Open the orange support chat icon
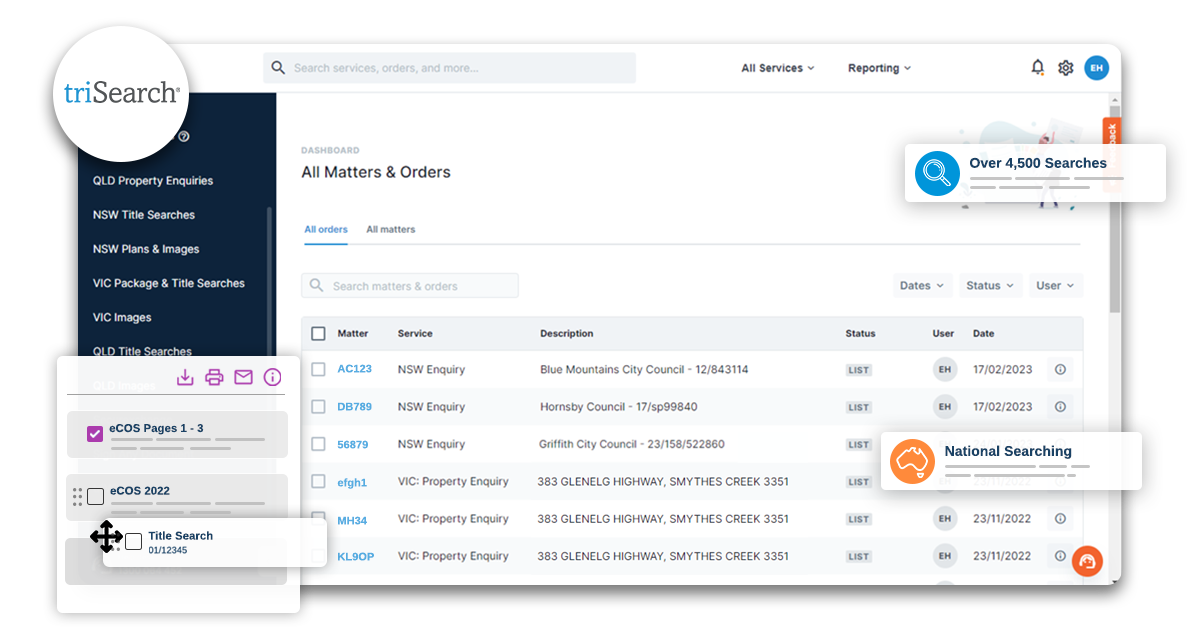The image size is (1200, 628). 1087,561
